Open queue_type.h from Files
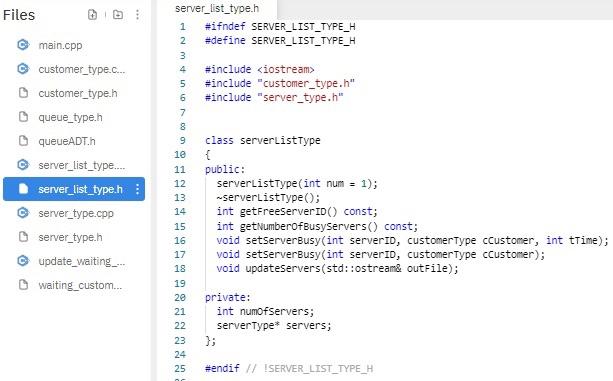The image size is (613, 381). (x=70, y=117)
